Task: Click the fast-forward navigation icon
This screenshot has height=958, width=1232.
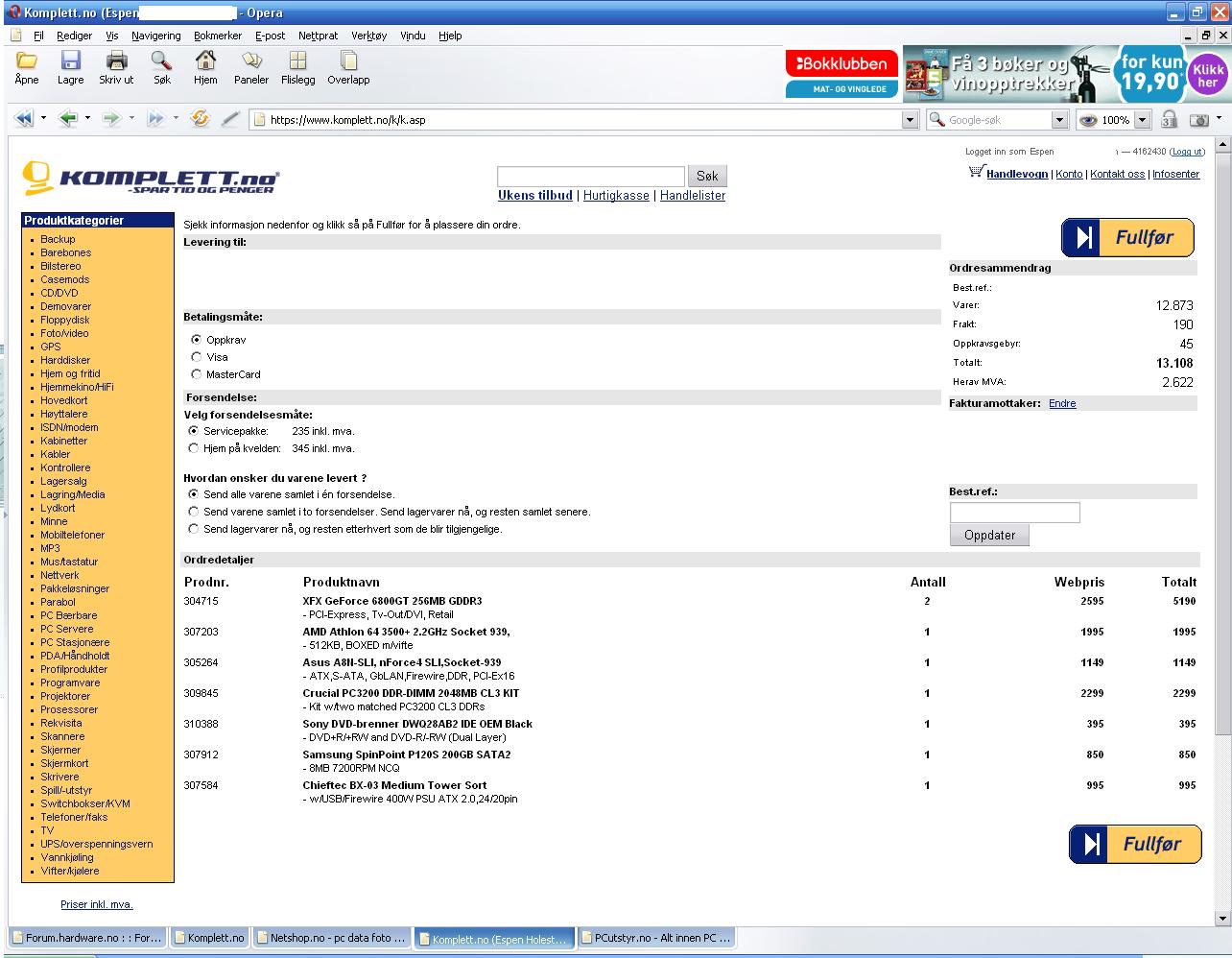Action: tap(155, 119)
